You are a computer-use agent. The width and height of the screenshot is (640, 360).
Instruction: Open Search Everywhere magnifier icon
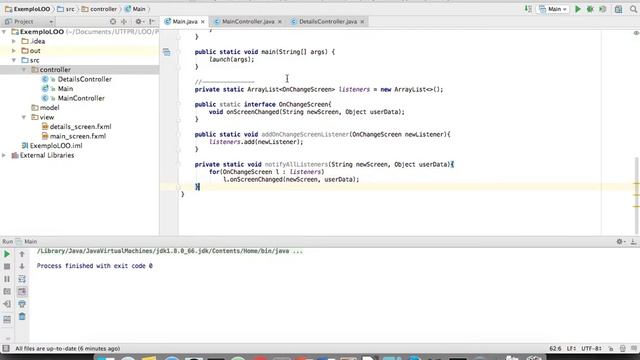point(633,9)
